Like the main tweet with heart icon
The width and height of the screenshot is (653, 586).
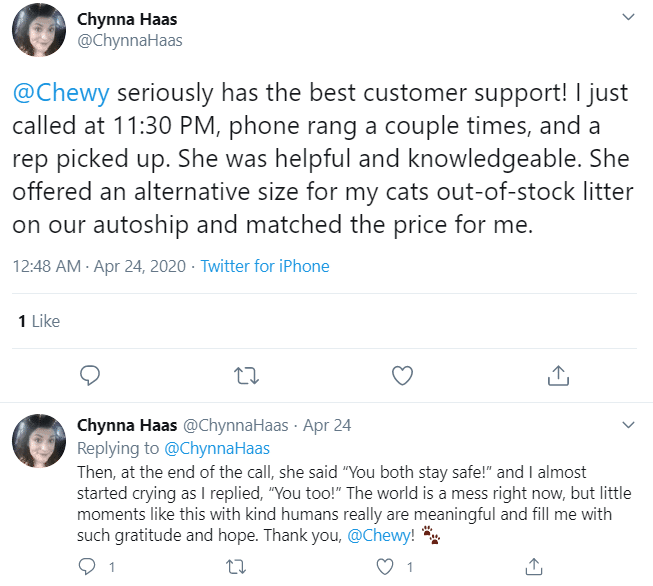click(x=402, y=376)
